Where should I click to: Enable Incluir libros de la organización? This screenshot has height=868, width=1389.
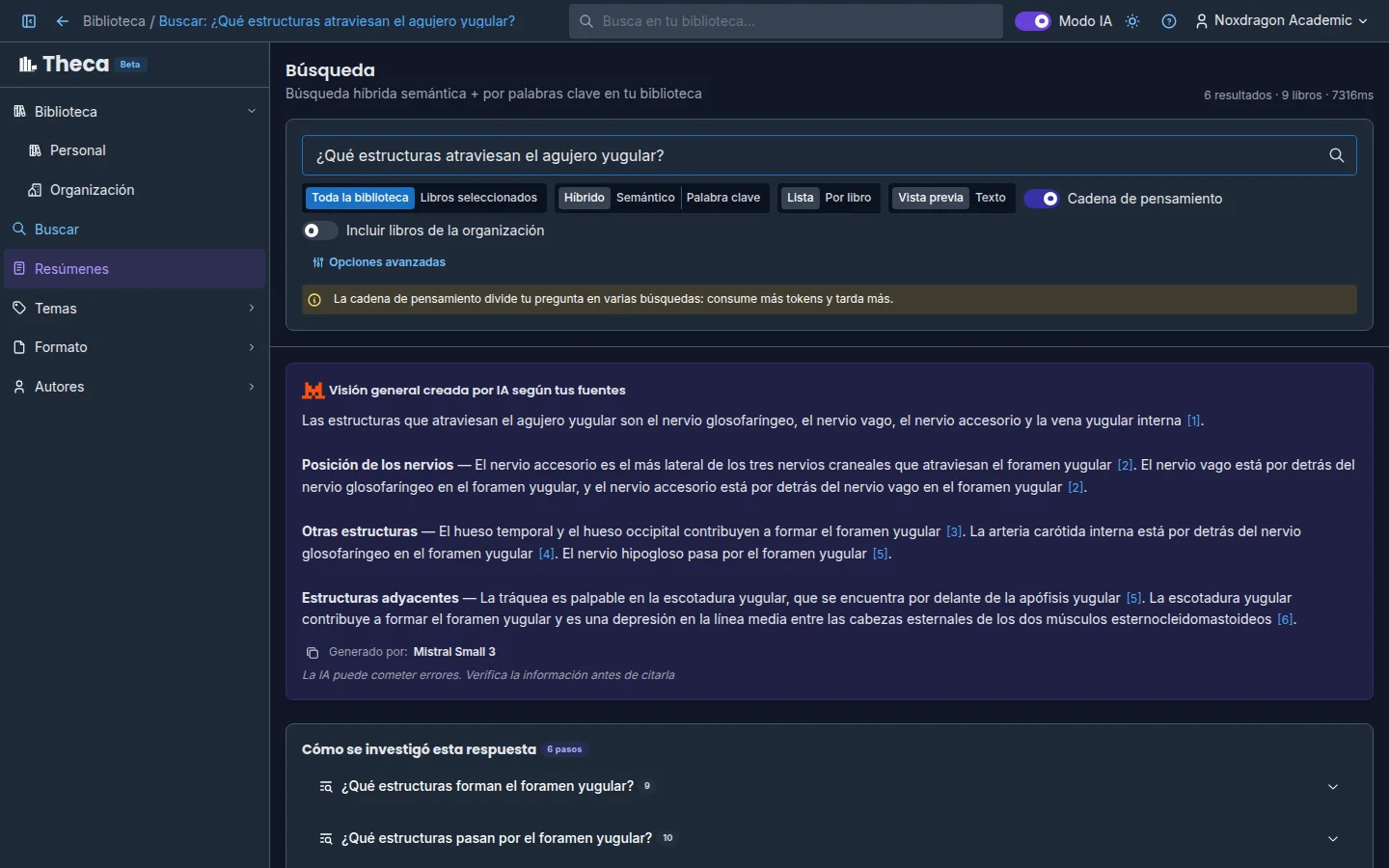click(320, 231)
